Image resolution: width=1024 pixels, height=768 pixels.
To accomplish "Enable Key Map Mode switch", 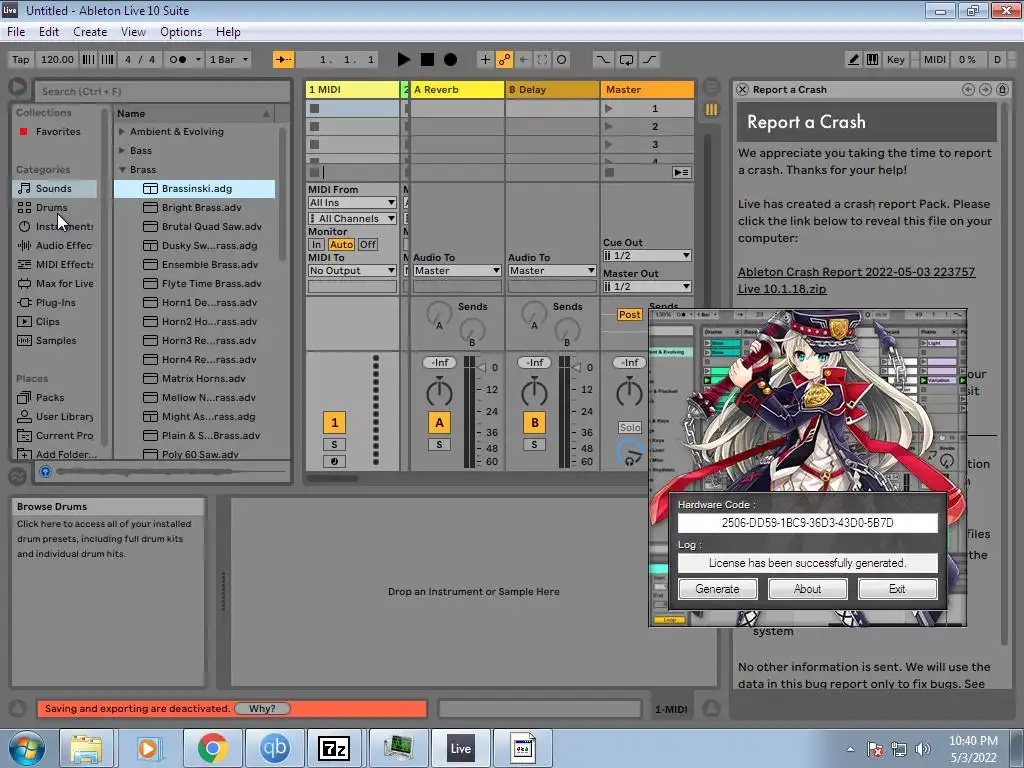I will click(895, 59).
